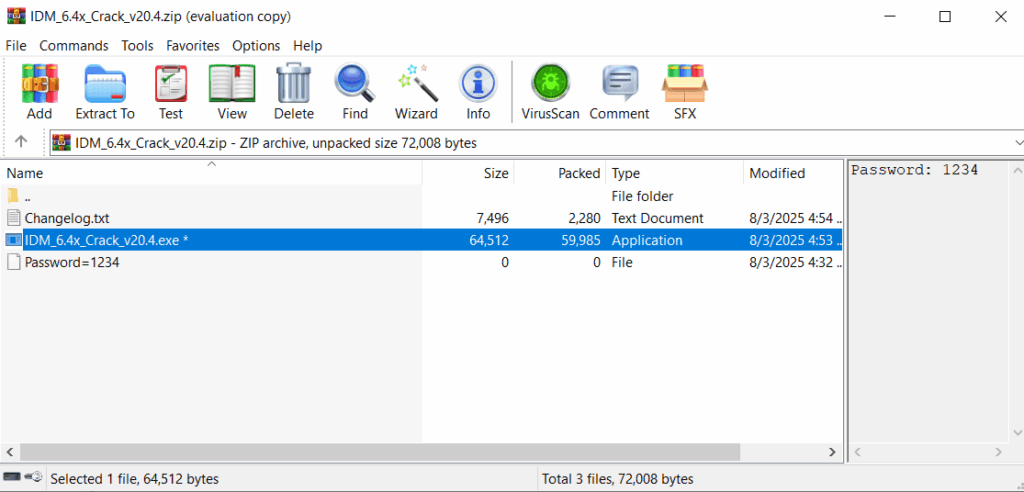
Task: Open the View book icon
Action: click(x=232, y=84)
